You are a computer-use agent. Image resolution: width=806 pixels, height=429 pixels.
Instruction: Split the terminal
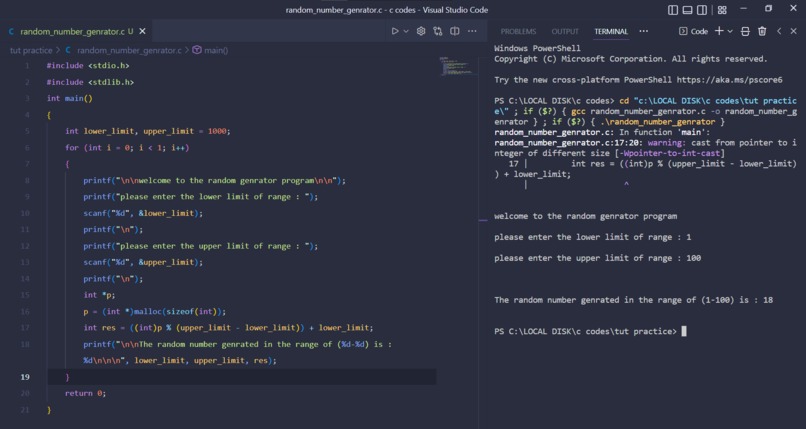coord(745,31)
